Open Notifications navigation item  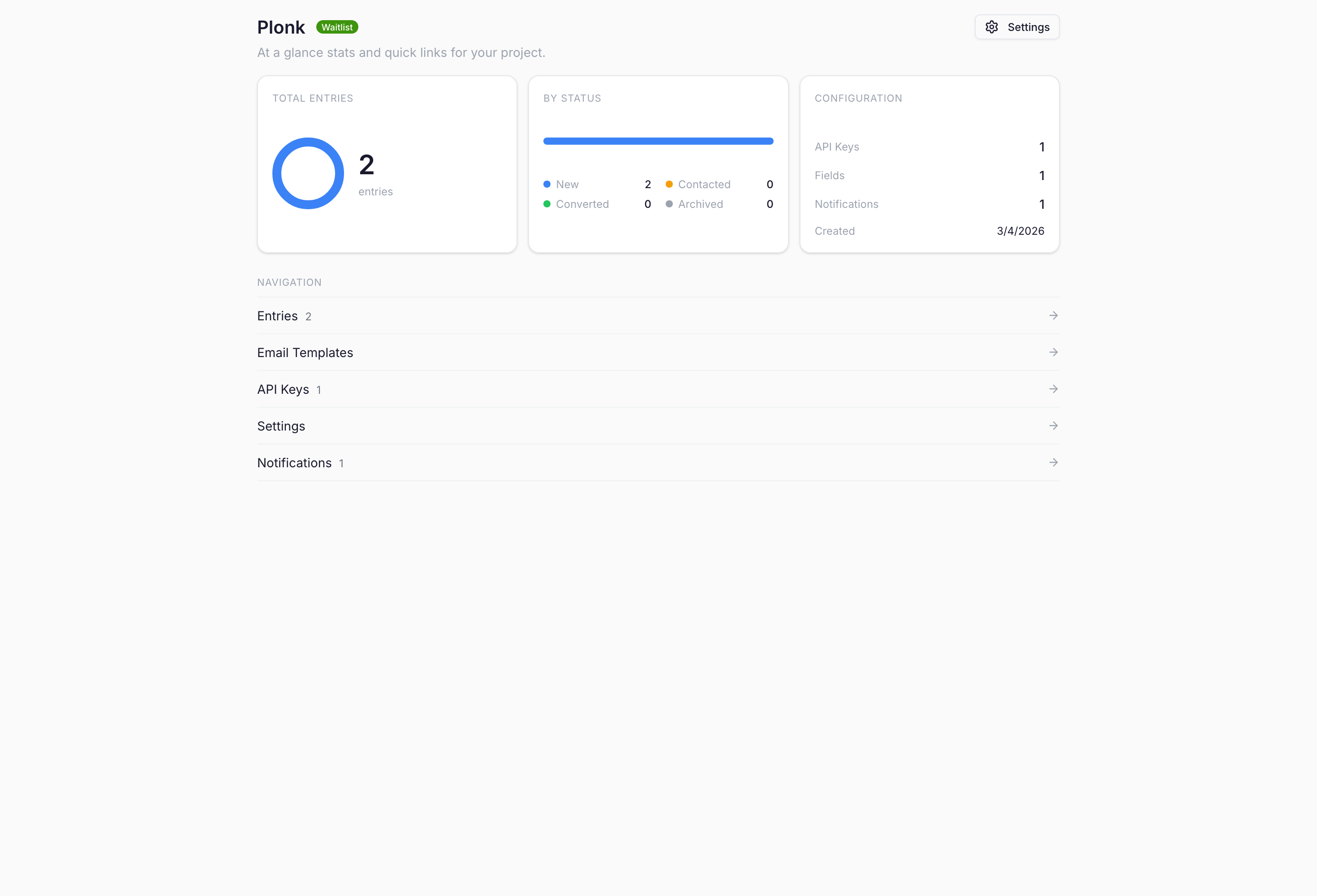click(x=294, y=463)
